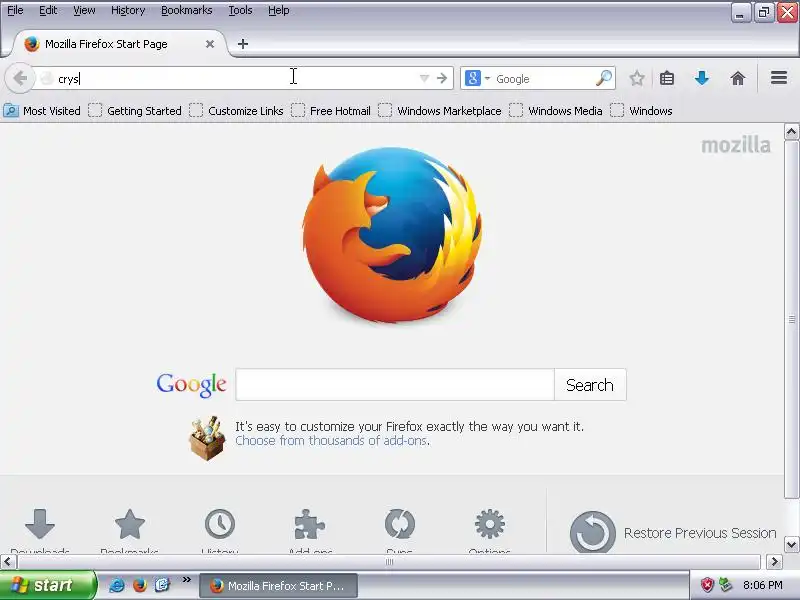Open History clock shortcut at page bottom
800x600 pixels.
click(x=220, y=526)
